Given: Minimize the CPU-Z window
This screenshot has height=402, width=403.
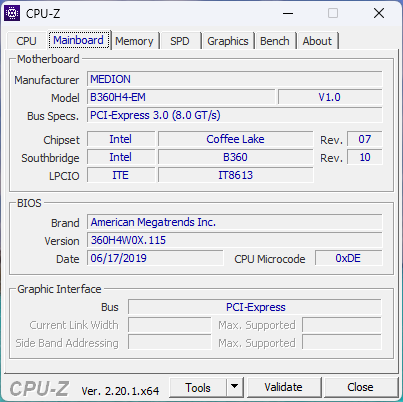Looking at the screenshot, I should [288, 14].
